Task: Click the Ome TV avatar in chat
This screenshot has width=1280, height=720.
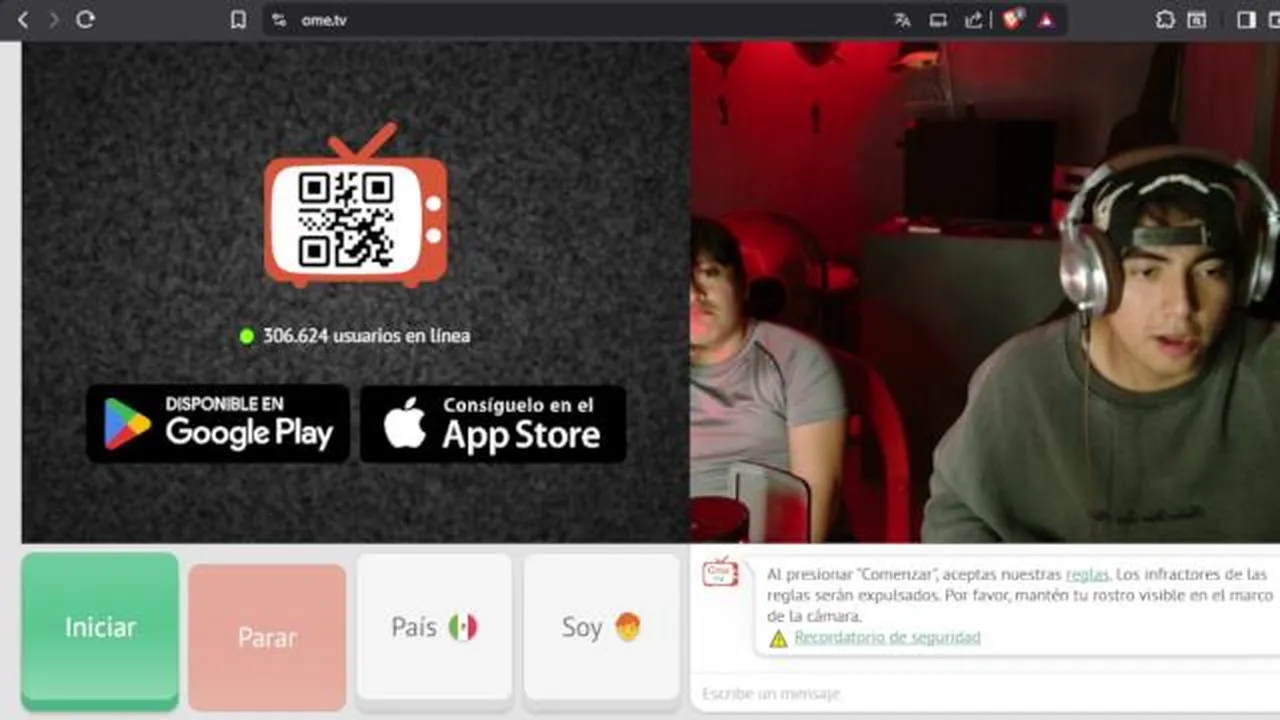Action: [720, 573]
